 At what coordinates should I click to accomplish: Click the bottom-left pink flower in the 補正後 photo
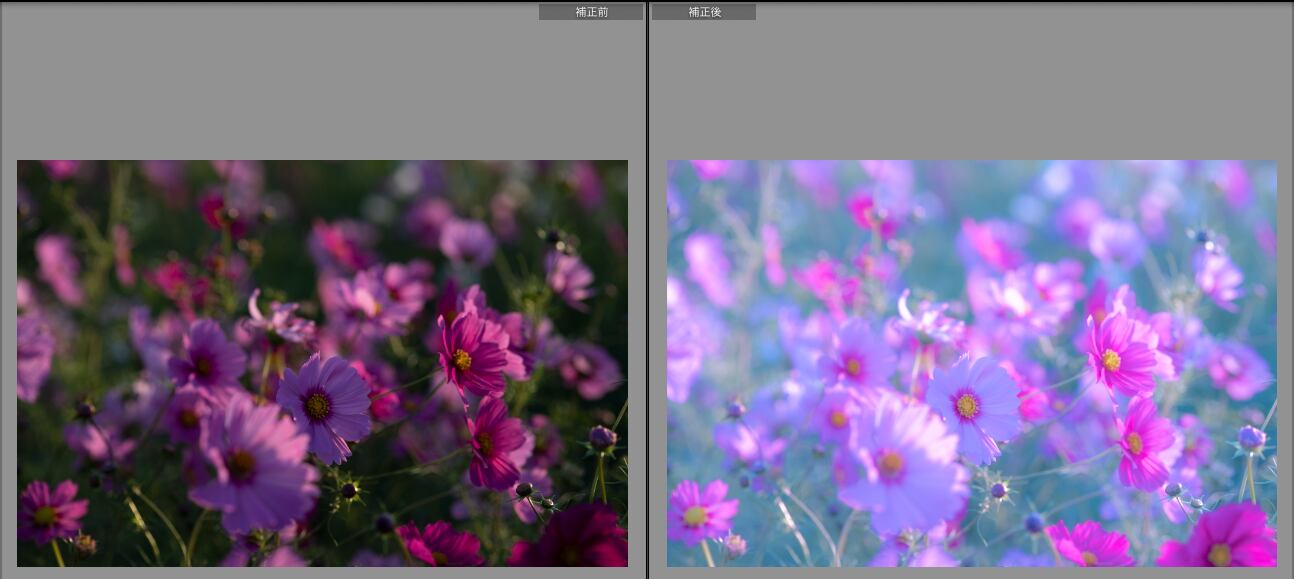click(697, 513)
